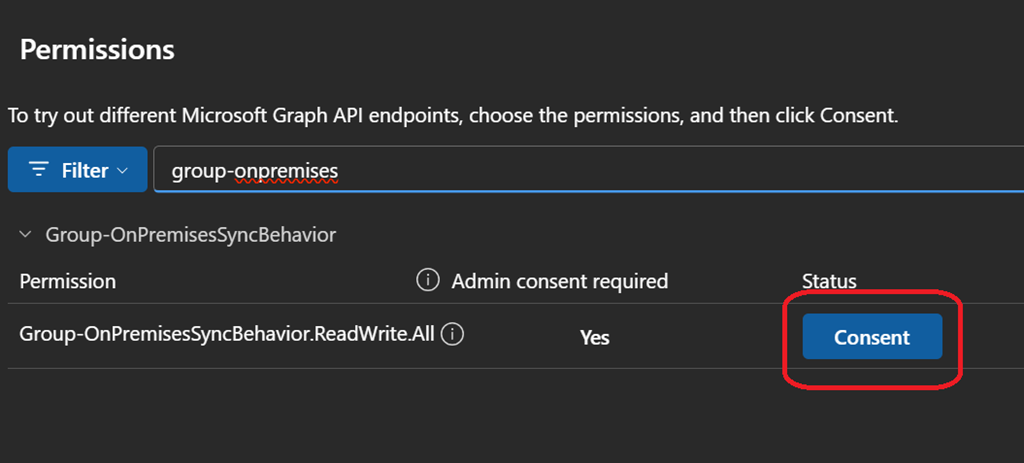Viewport: 1024px width, 463px height.
Task: Open info icon next to ReadWrite.All permission
Action: coord(452,334)
